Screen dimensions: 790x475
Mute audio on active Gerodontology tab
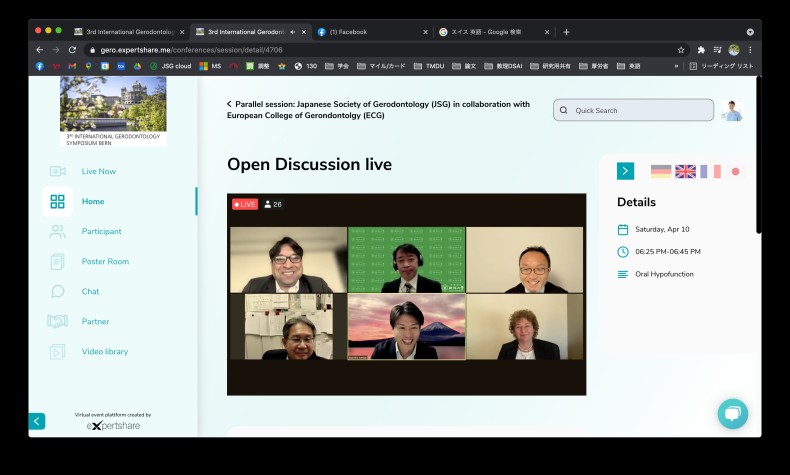[x=293, y=32]
